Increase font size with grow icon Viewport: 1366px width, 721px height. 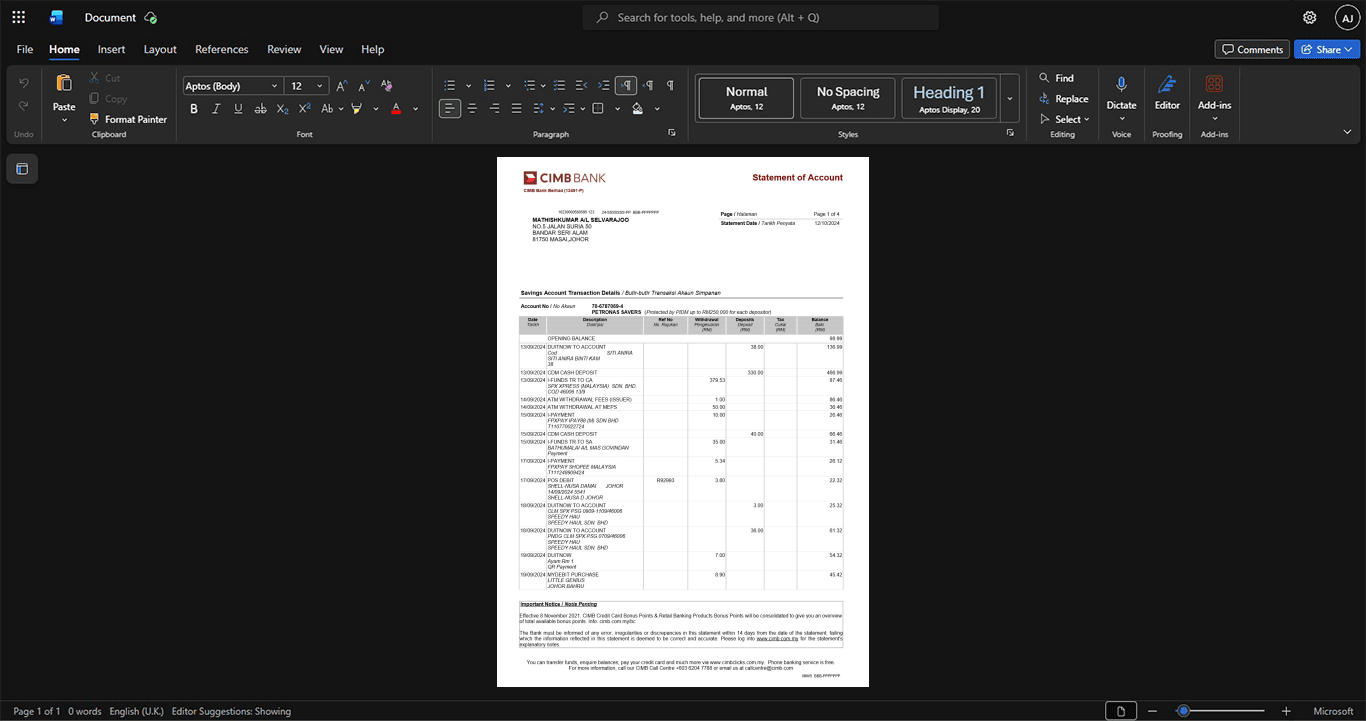click(x=342, y=86)
